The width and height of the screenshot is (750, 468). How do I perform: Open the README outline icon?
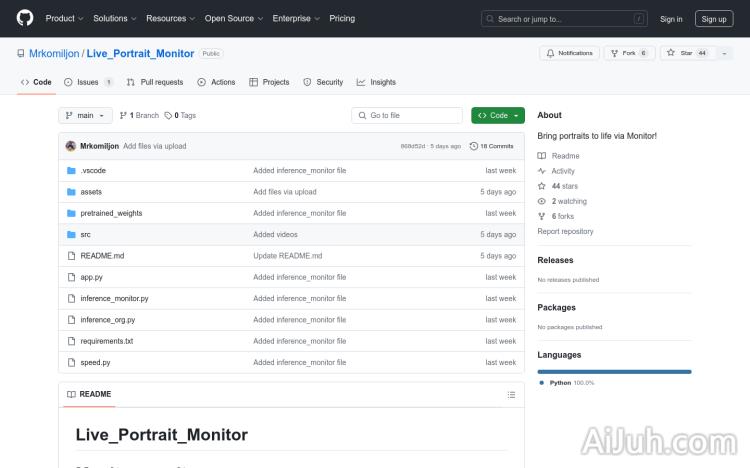point(511,395)
